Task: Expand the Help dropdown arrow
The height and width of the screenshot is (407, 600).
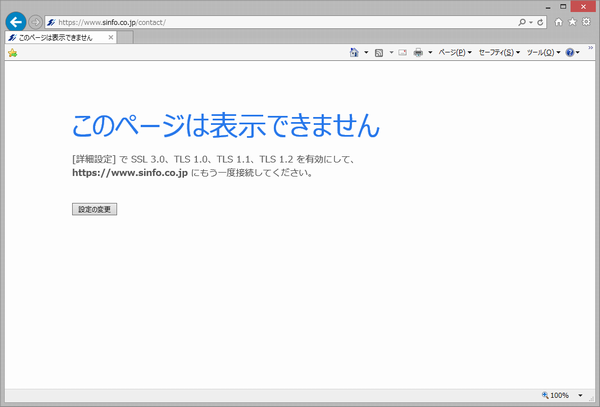Action: click(578, 52)
